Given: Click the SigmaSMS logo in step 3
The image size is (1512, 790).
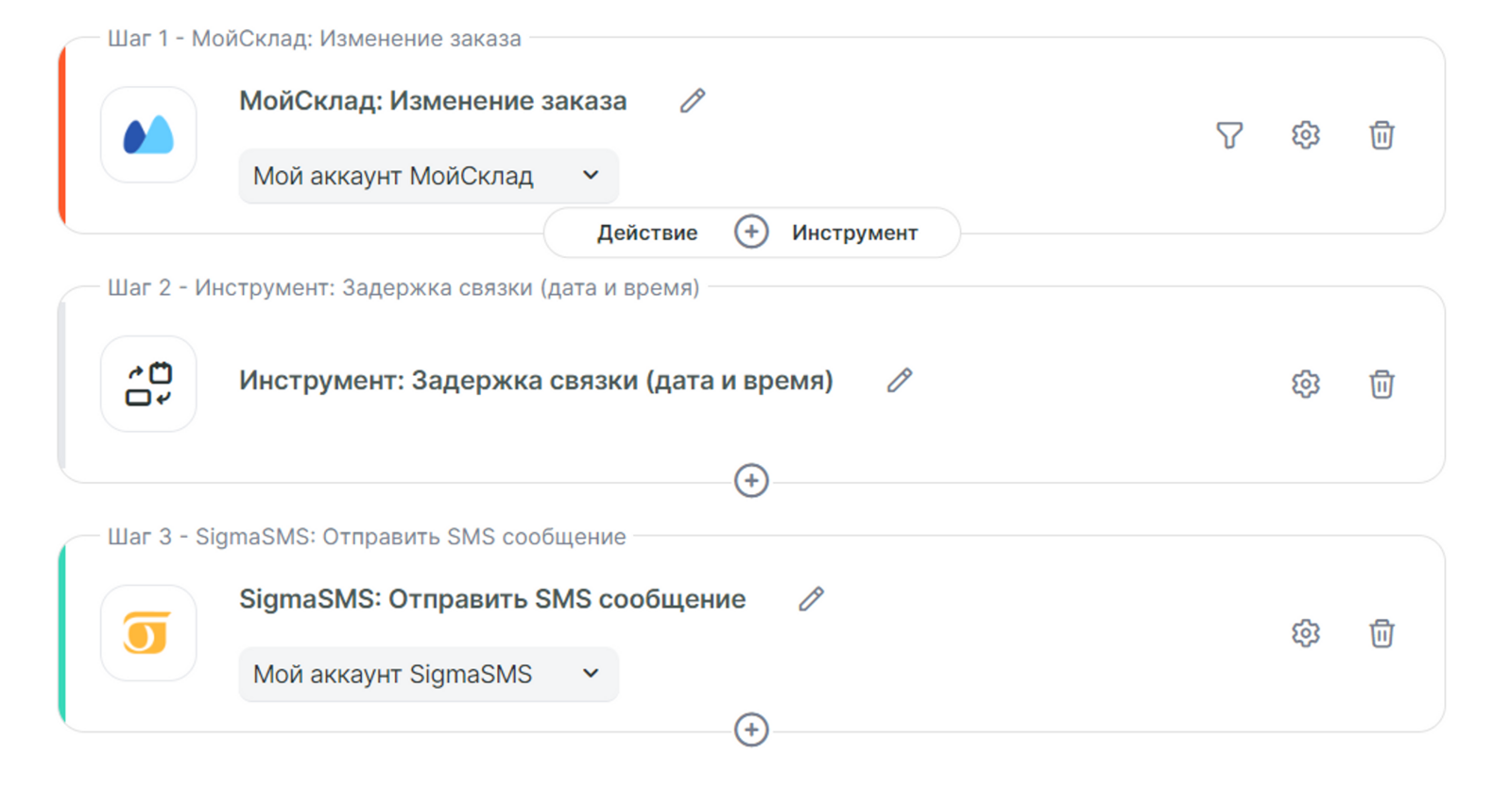Looking at the screenshot, I should point(148,632).
